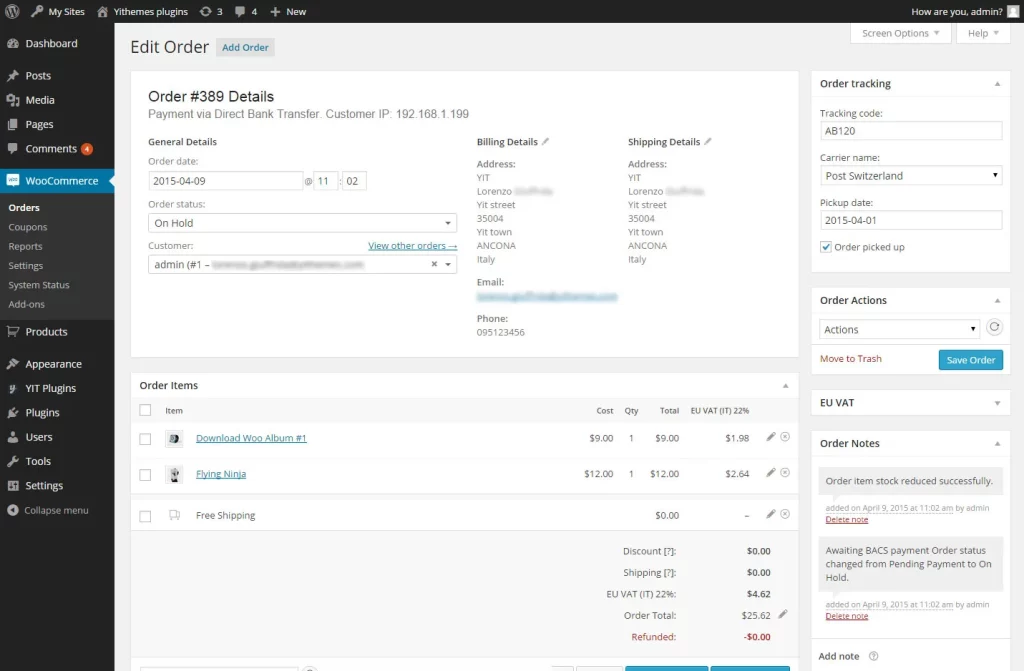Image resolution: width=1024 pixels, height=671 pixels.
Task: Click the WordPress logo icon
Action: [x=12, y=11]
